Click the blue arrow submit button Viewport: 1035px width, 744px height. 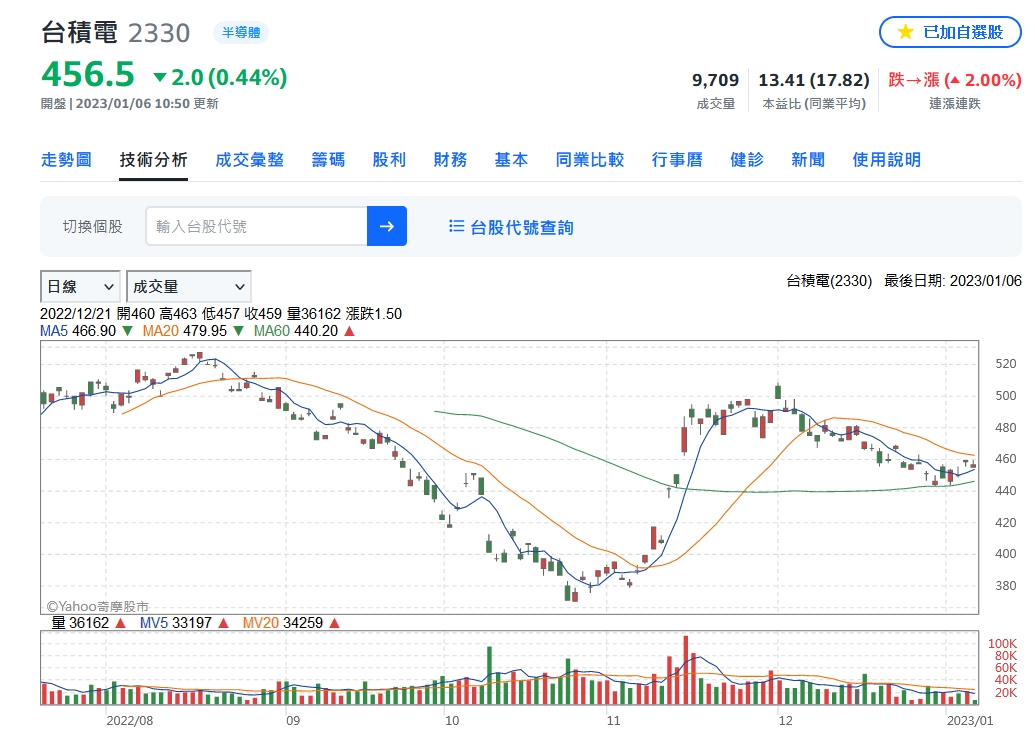387,226
